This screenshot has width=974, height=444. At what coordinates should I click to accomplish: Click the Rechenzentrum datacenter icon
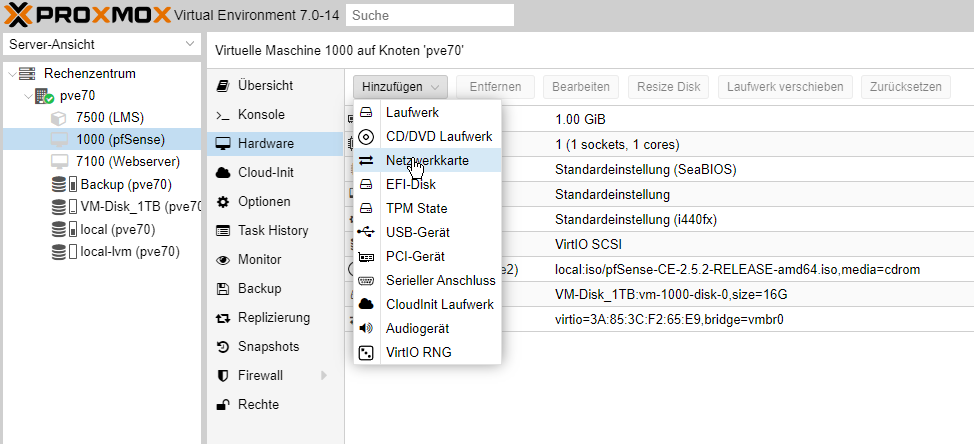tap(27, 73)
